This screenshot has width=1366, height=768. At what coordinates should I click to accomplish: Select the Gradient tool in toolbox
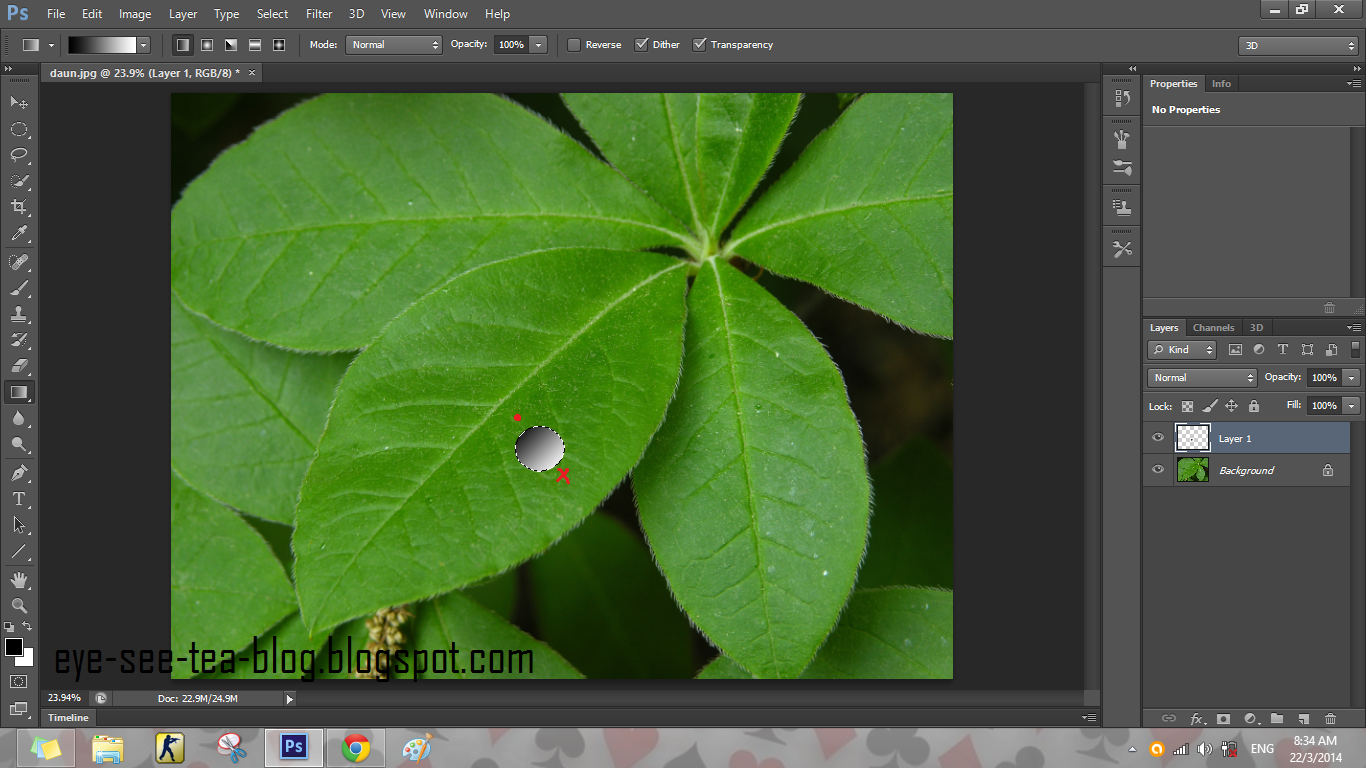(x=19, y=392)
